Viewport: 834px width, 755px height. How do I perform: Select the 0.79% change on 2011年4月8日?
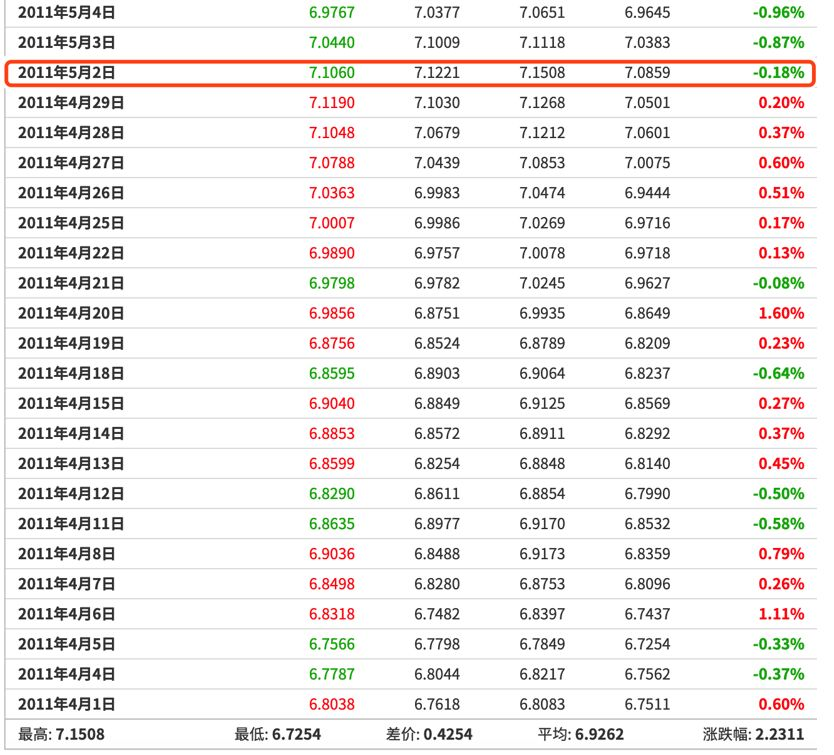pos(781,554)
